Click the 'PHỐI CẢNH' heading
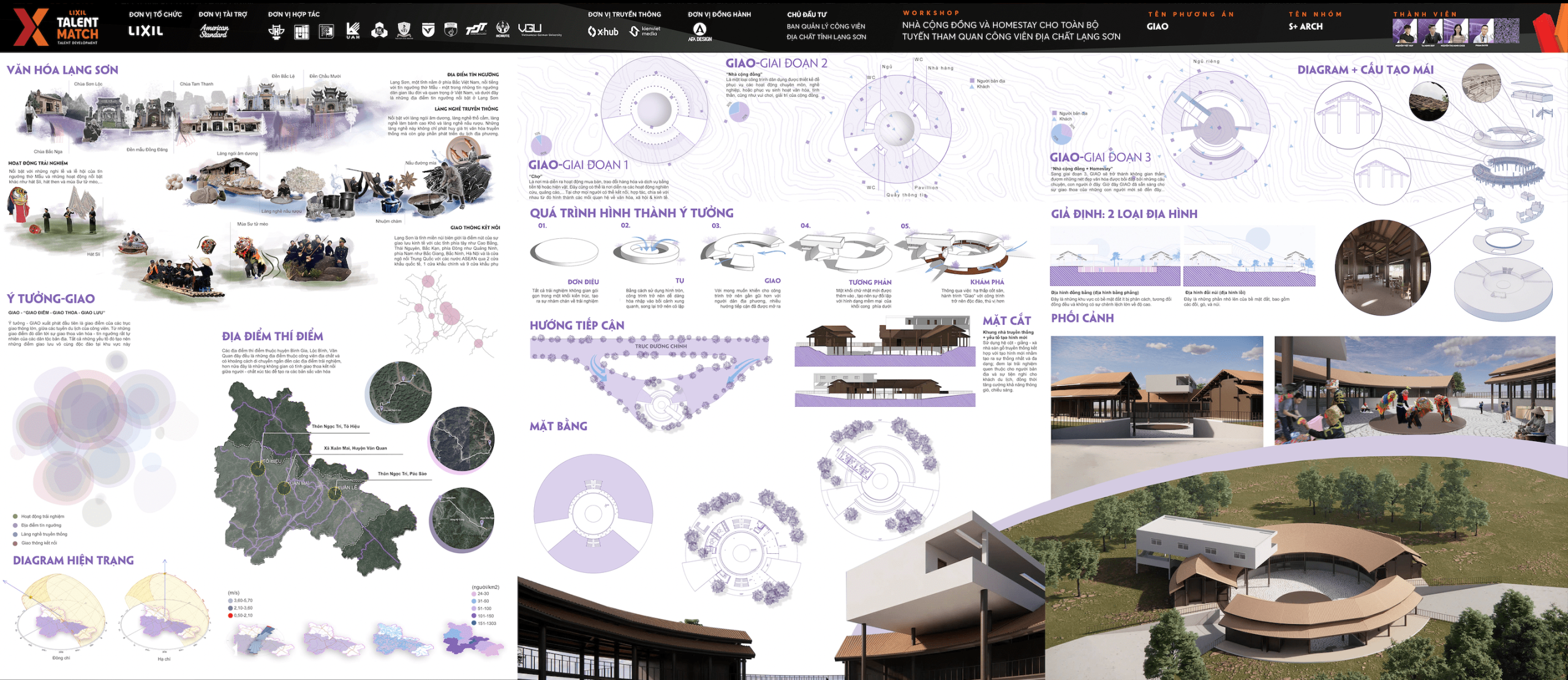 pyautogui.click(x=1082, y=318)
